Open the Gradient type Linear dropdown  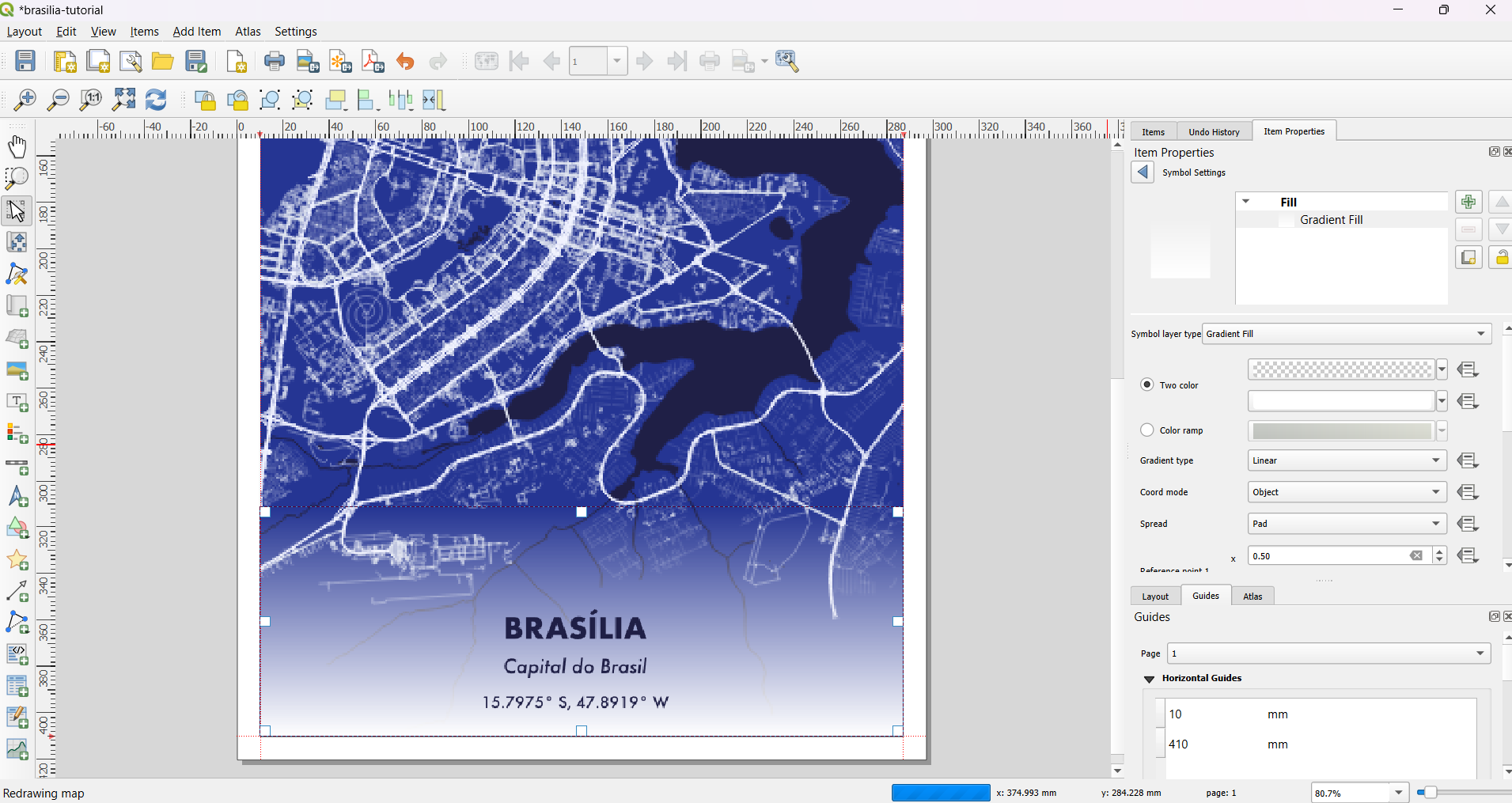click(x=1347, y=460)
